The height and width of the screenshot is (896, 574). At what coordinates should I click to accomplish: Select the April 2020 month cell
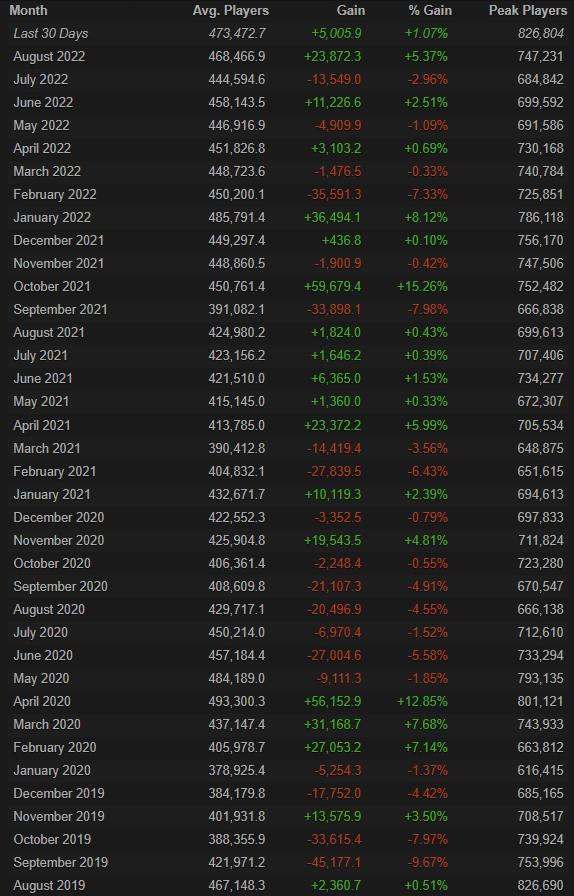[42, 701]
